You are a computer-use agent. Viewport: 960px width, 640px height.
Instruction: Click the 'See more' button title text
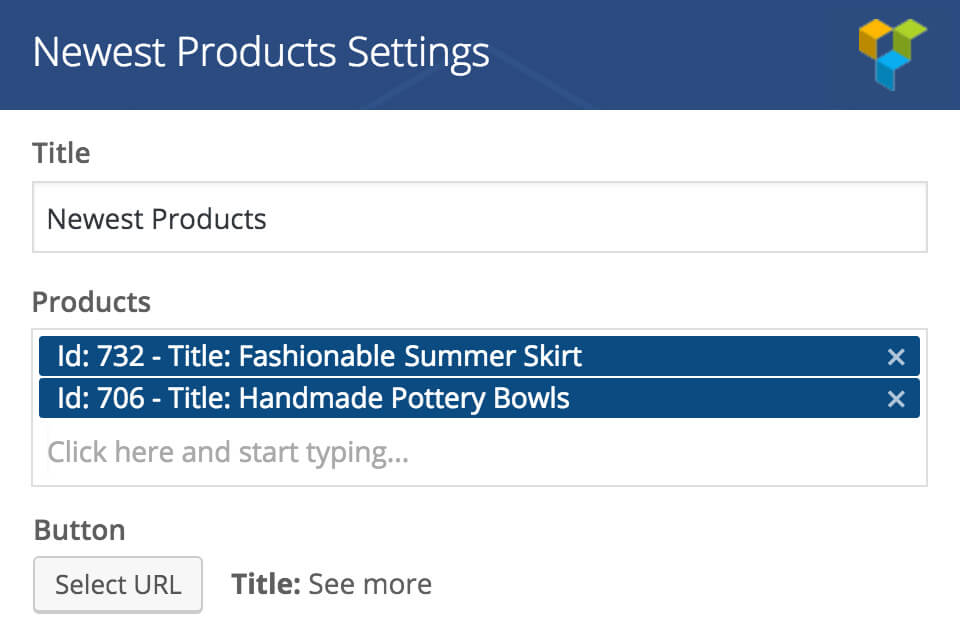[370, 584]
